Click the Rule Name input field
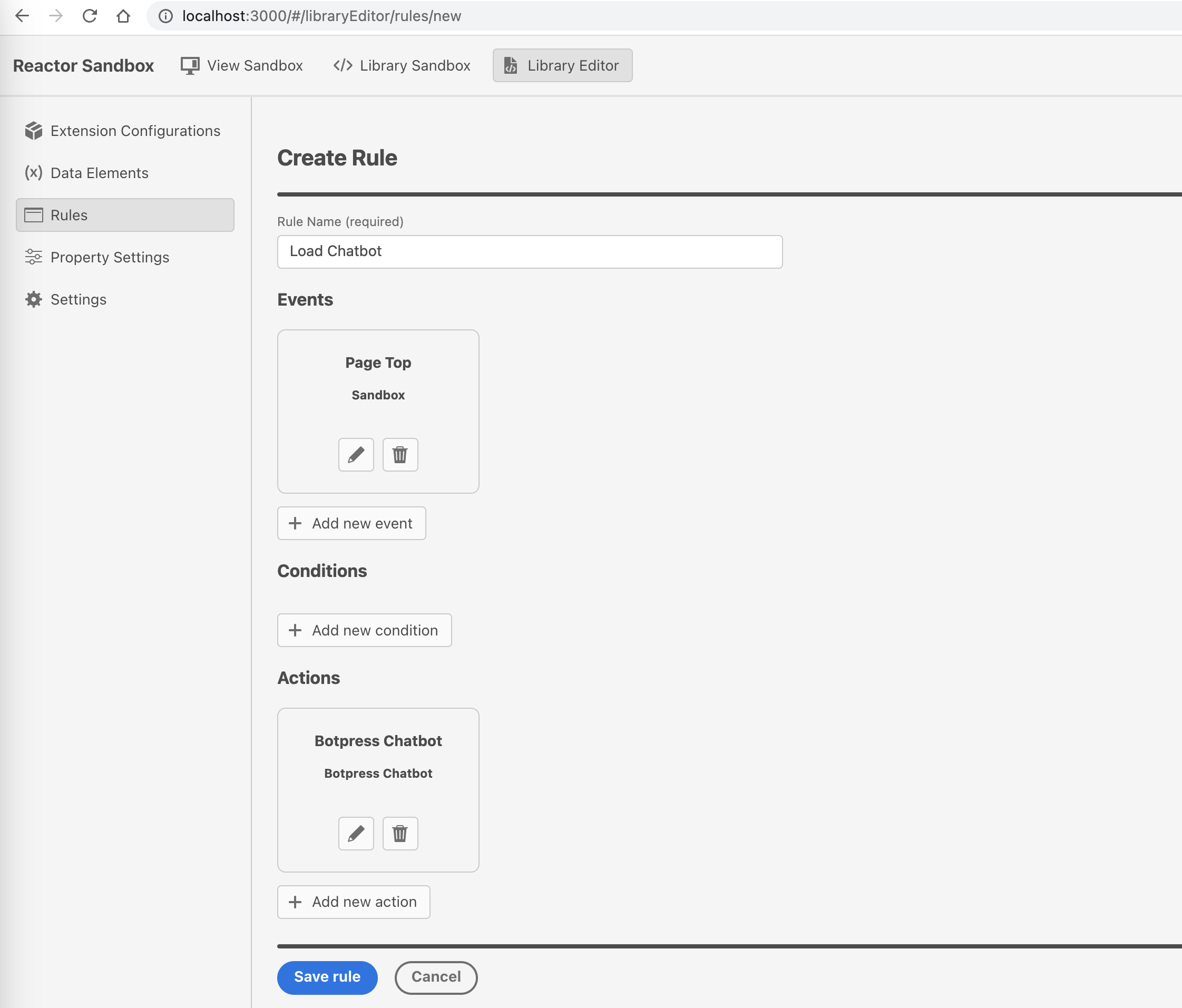1182x1008 pixels. (x=530, y=251)
